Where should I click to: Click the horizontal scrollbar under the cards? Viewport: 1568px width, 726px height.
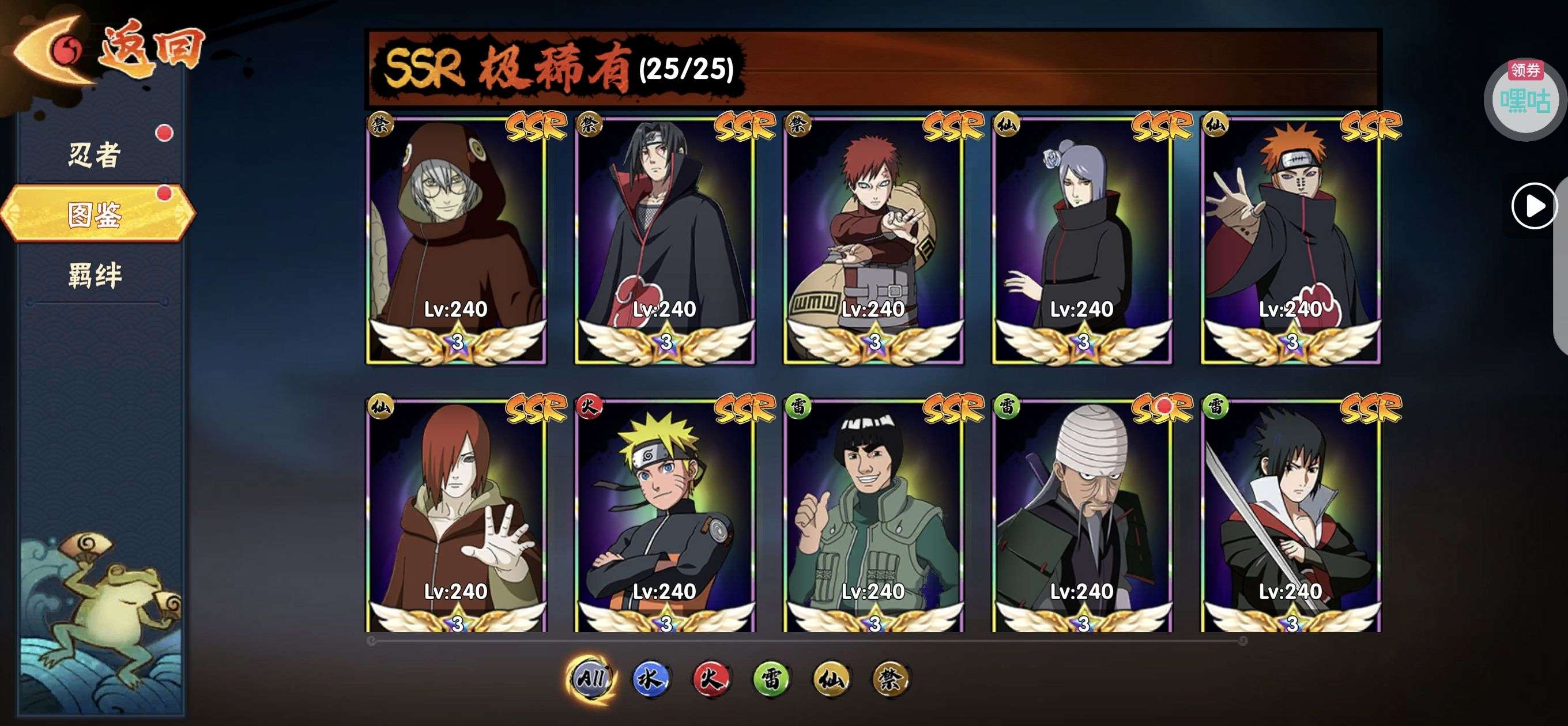[x=807, y=641]
